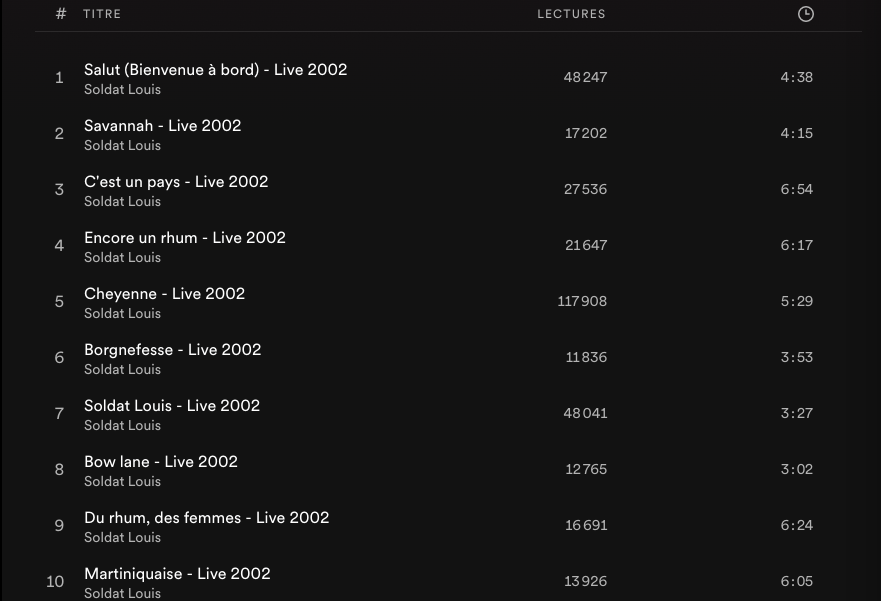The height and width of the screenshot is (601, 881).
Task: Open artist Soldat Louis under Savannah
Action: click(122, 146)
